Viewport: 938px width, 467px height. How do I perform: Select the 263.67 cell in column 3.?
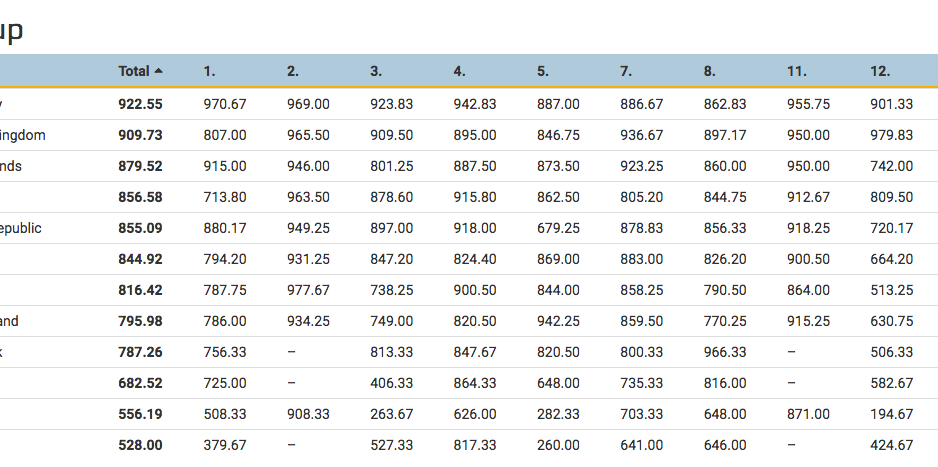pyautogui.click(x=390, y=414)
